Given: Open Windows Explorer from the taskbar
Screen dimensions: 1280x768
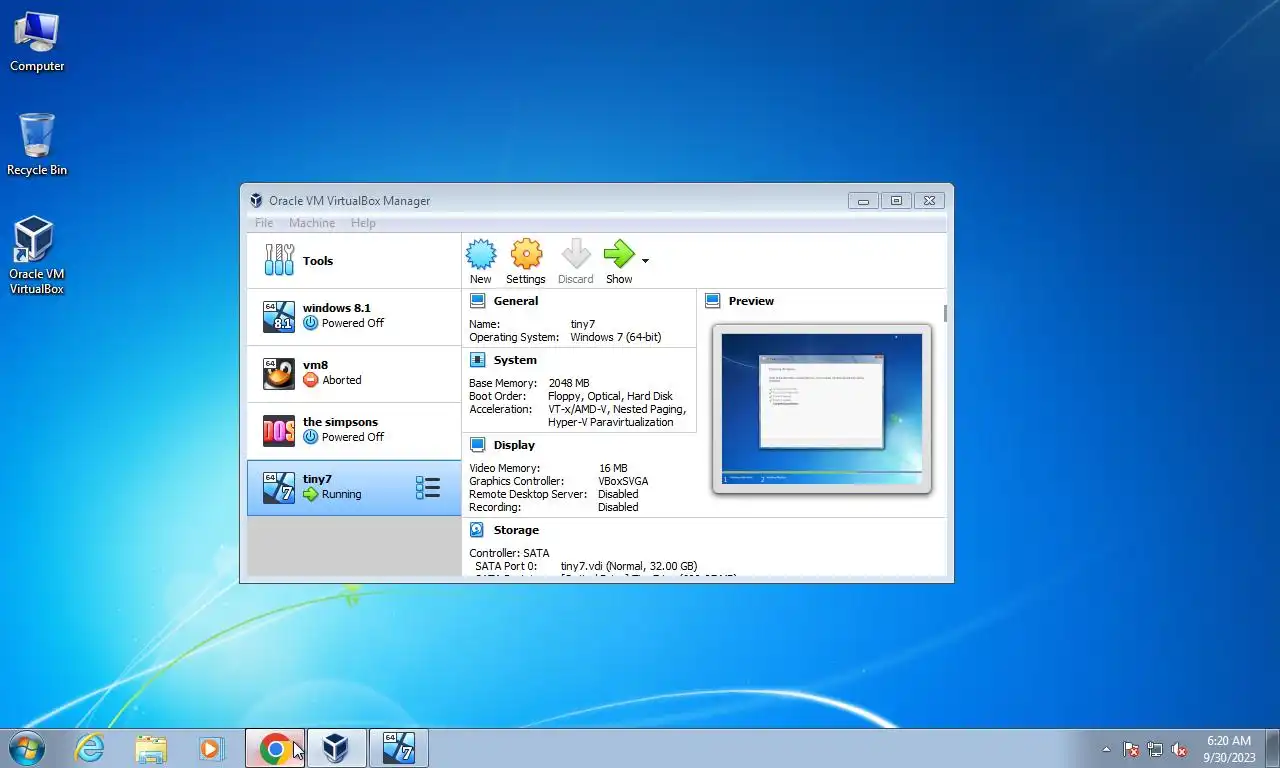Looking at the screenshot, I should (x=151, y=748).
